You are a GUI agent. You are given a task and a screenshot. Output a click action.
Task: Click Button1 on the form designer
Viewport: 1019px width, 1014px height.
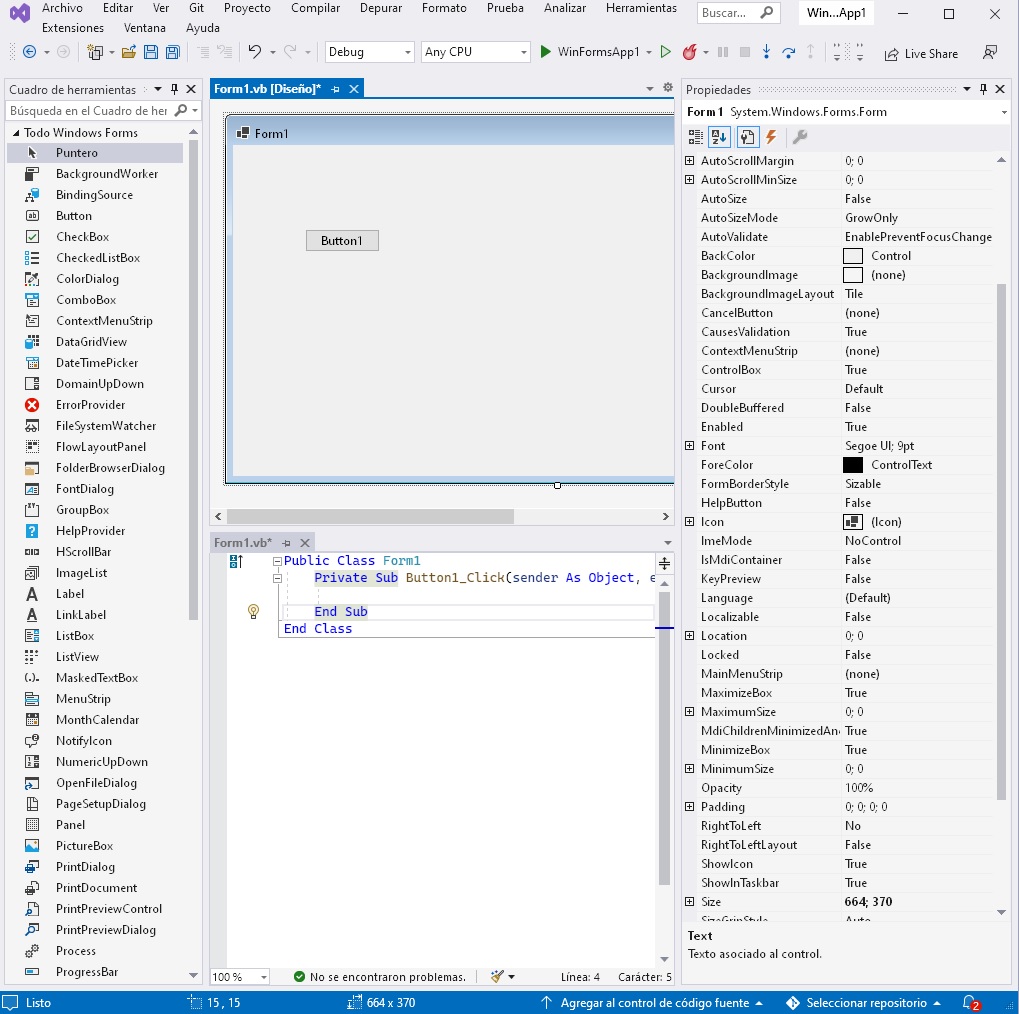point(342,240)
